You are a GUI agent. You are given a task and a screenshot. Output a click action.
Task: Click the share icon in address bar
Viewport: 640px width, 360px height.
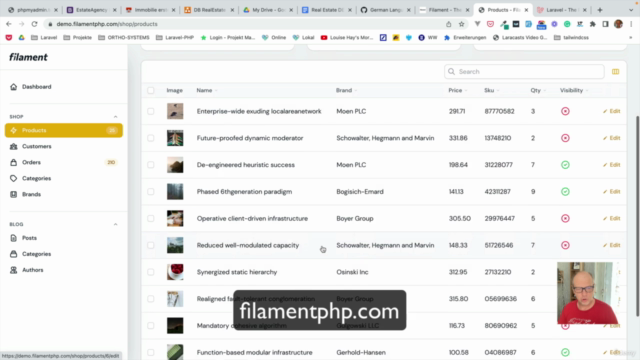point(449,24)
